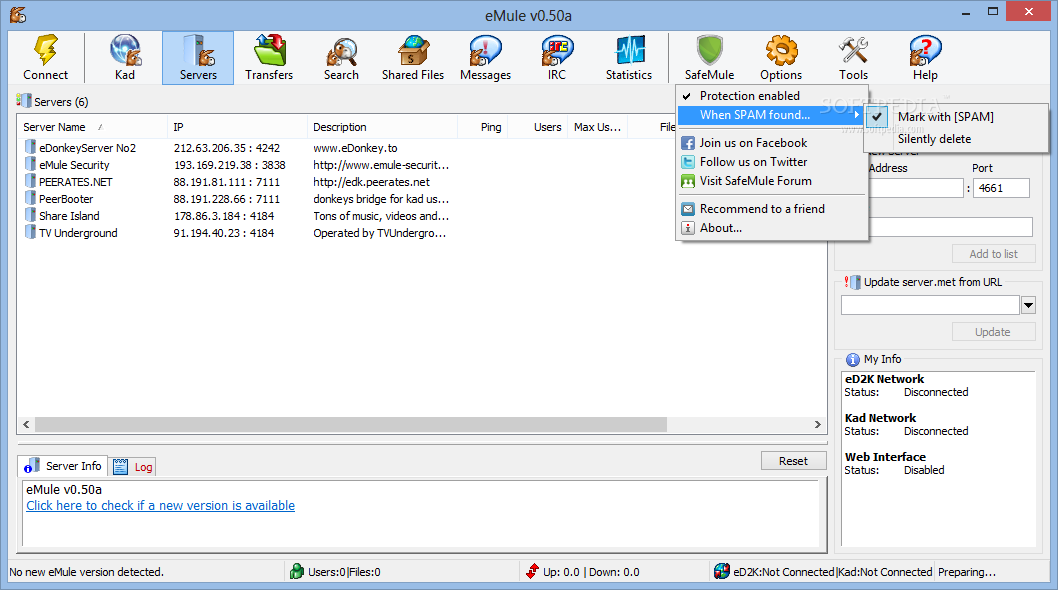Click the up/down transfer arrows status icon

(533, 571)
